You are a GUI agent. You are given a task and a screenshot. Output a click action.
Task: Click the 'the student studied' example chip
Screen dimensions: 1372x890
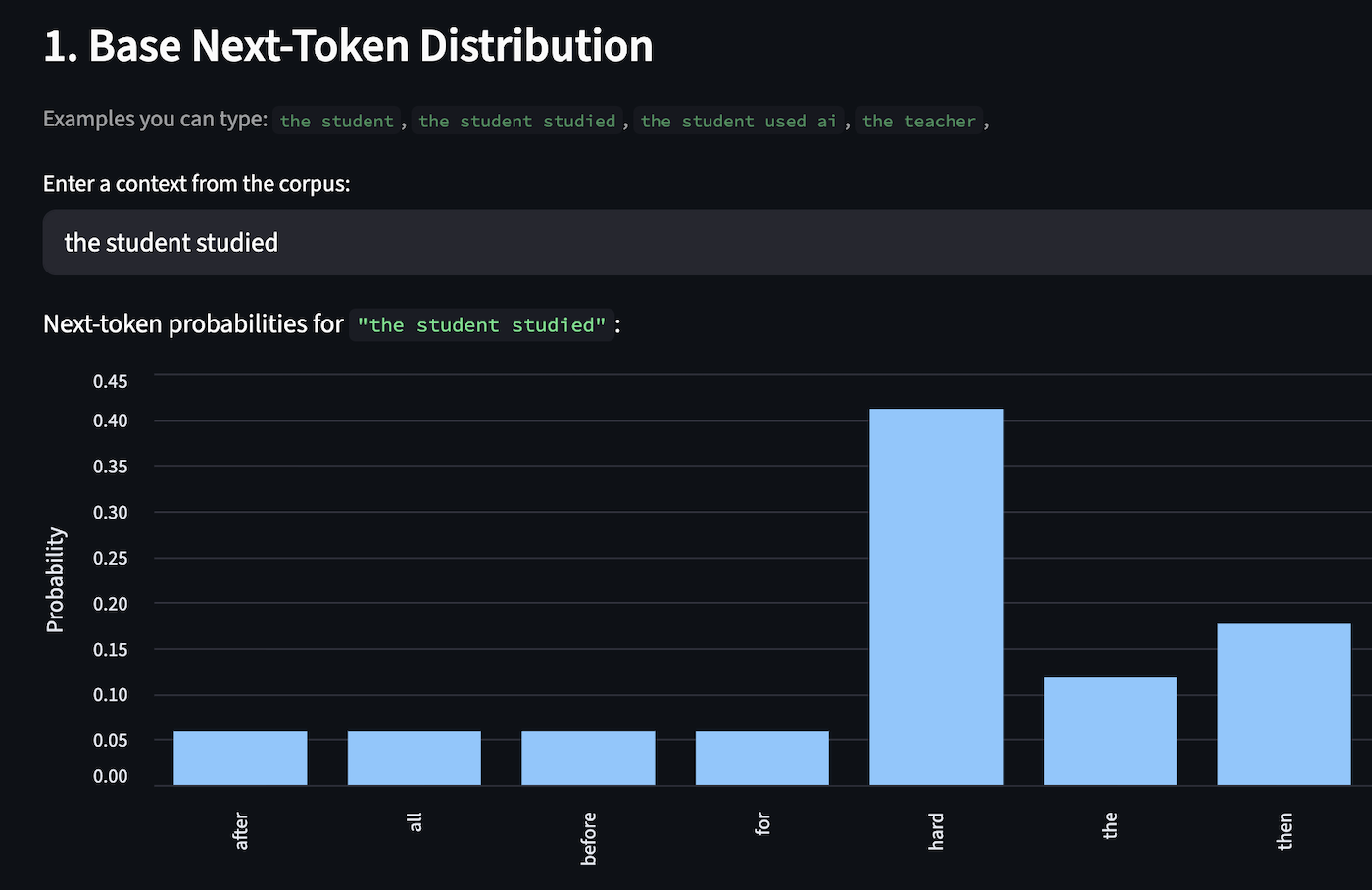pyautogui.click(x=516, y=121)
